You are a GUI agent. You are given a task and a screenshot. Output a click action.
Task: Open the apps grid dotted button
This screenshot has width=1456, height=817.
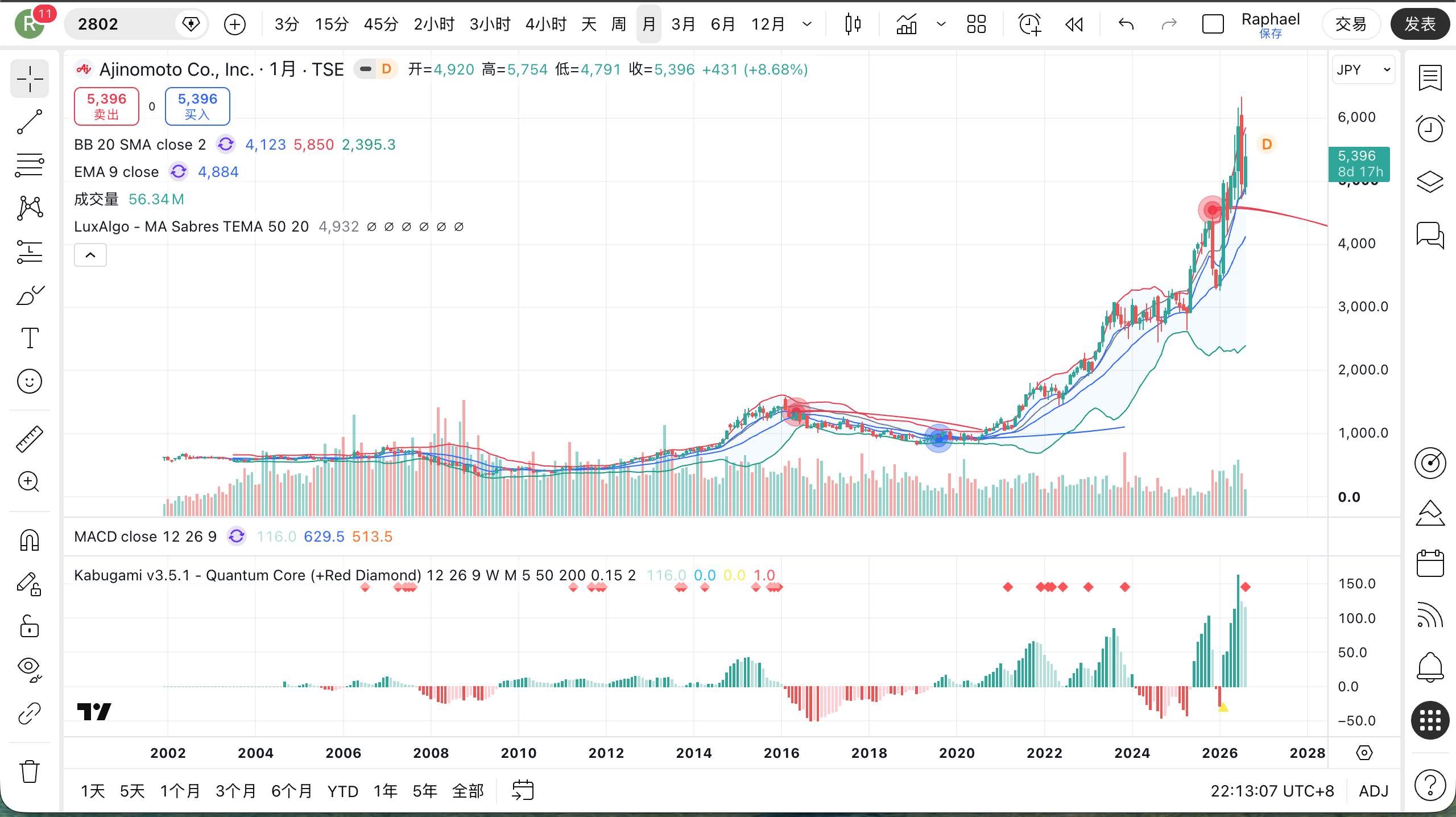click(x=1430, y=720)
